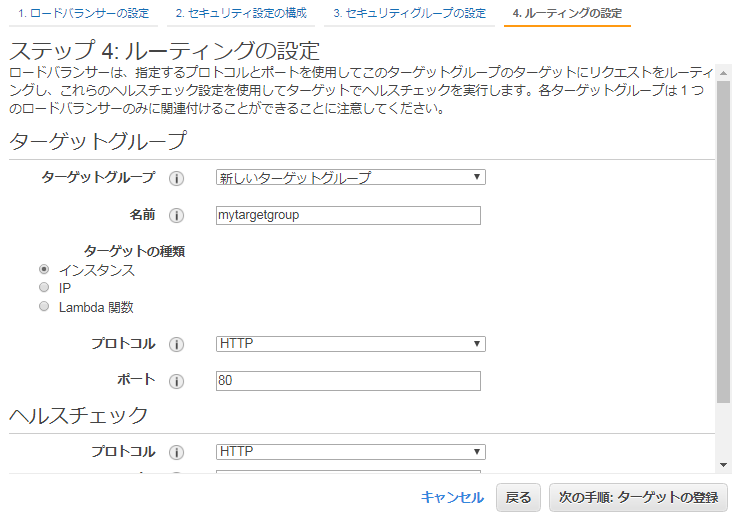
Task: Select Lambda 関数 target type radio button
Action: 44,307
